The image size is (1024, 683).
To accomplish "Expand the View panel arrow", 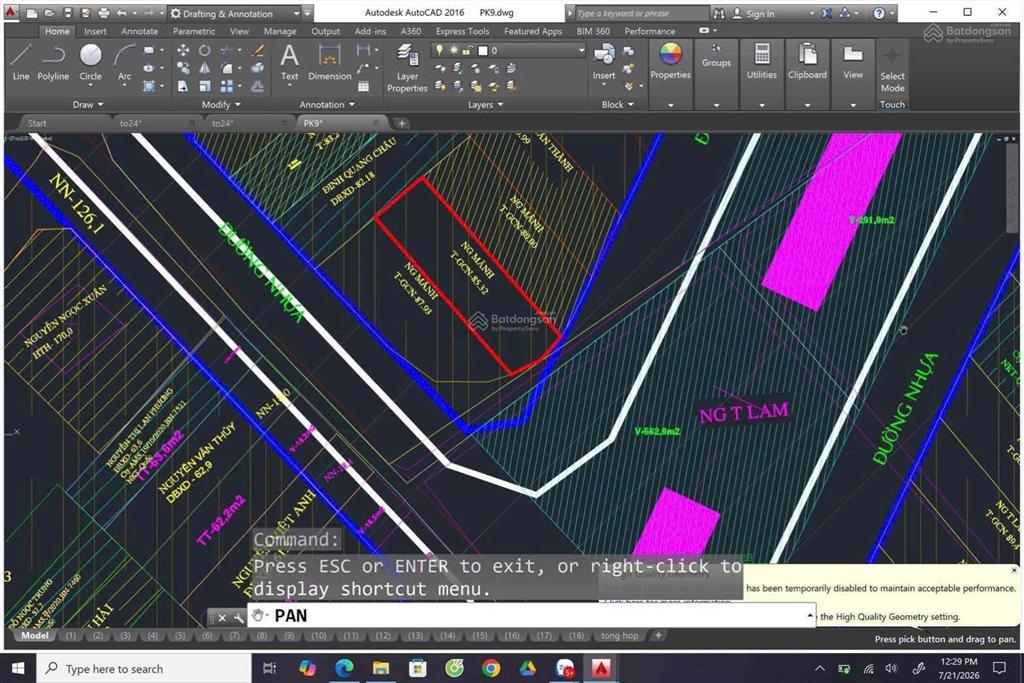I will click(852, 105).
